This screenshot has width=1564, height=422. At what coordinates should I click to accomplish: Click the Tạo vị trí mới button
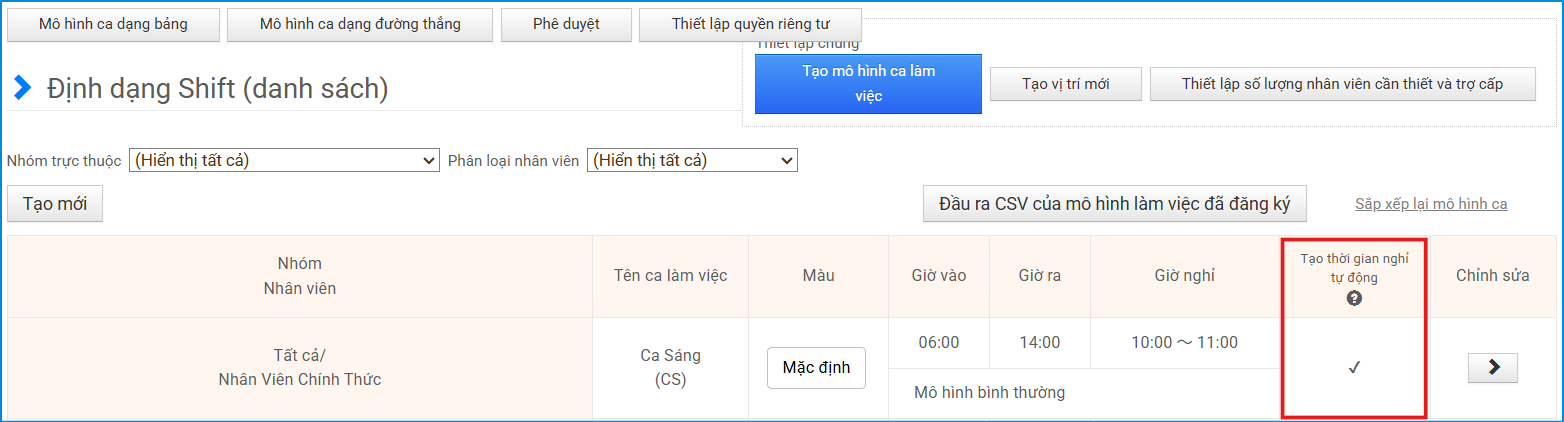pyautogui.click(x=1065, y=85)
